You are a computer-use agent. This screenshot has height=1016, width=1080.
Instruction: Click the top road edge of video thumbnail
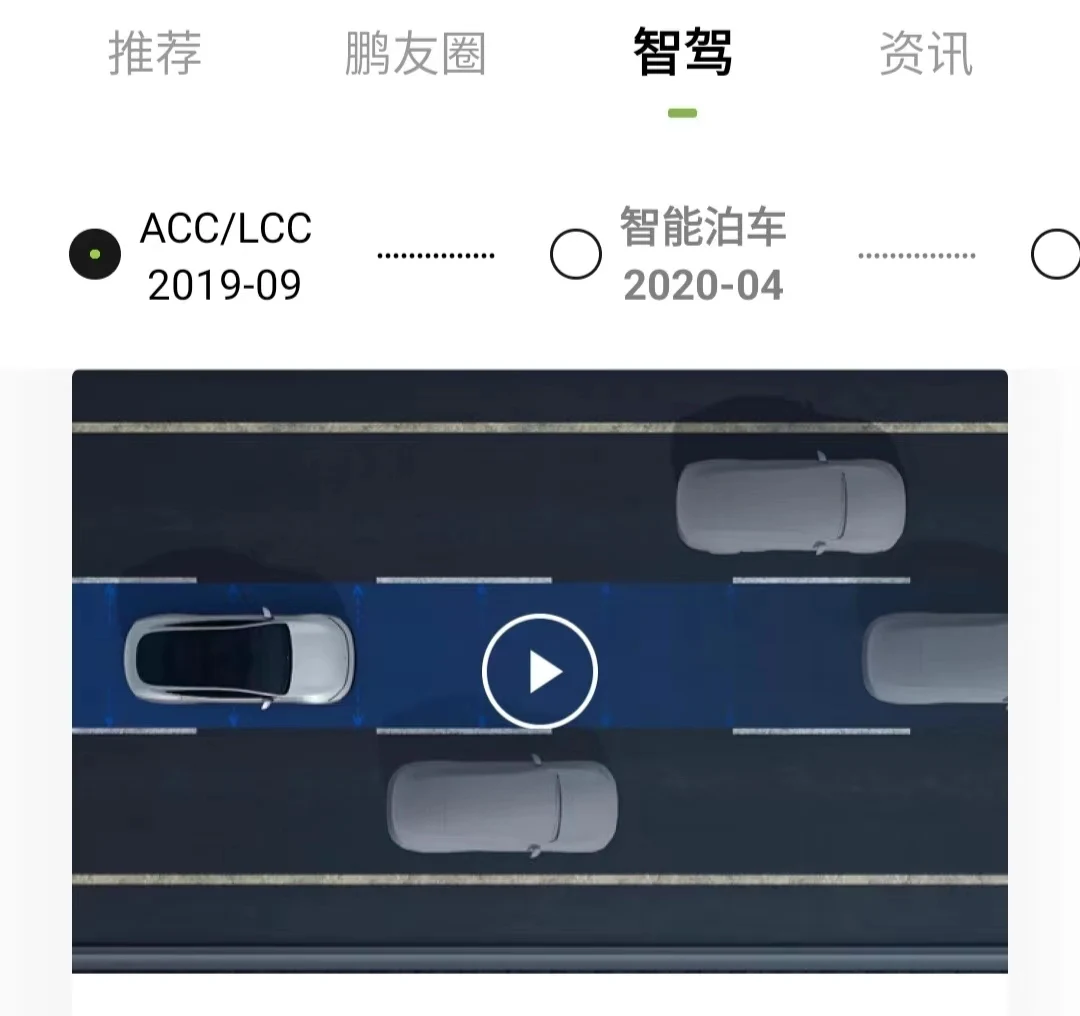click(540, 428)
